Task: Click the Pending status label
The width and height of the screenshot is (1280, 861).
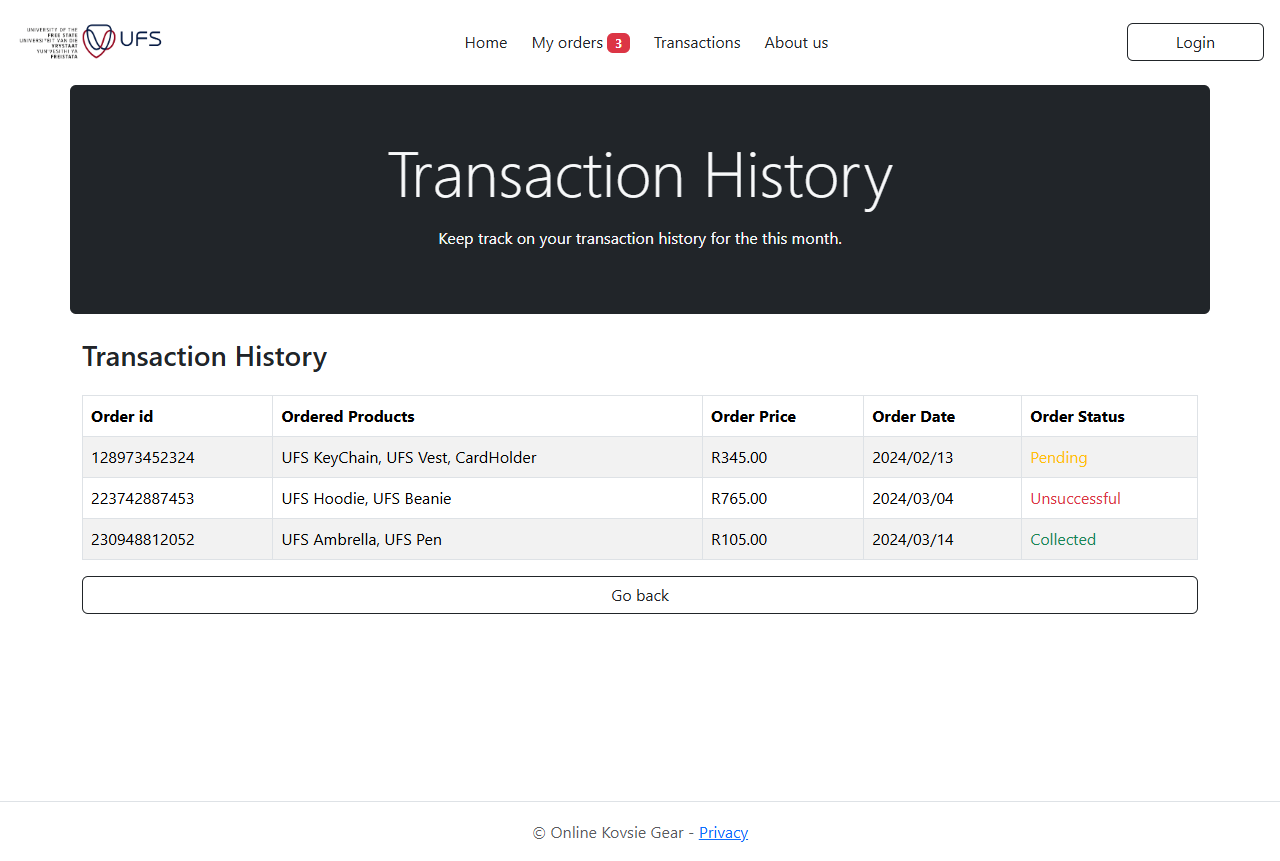Action: 1058,457
